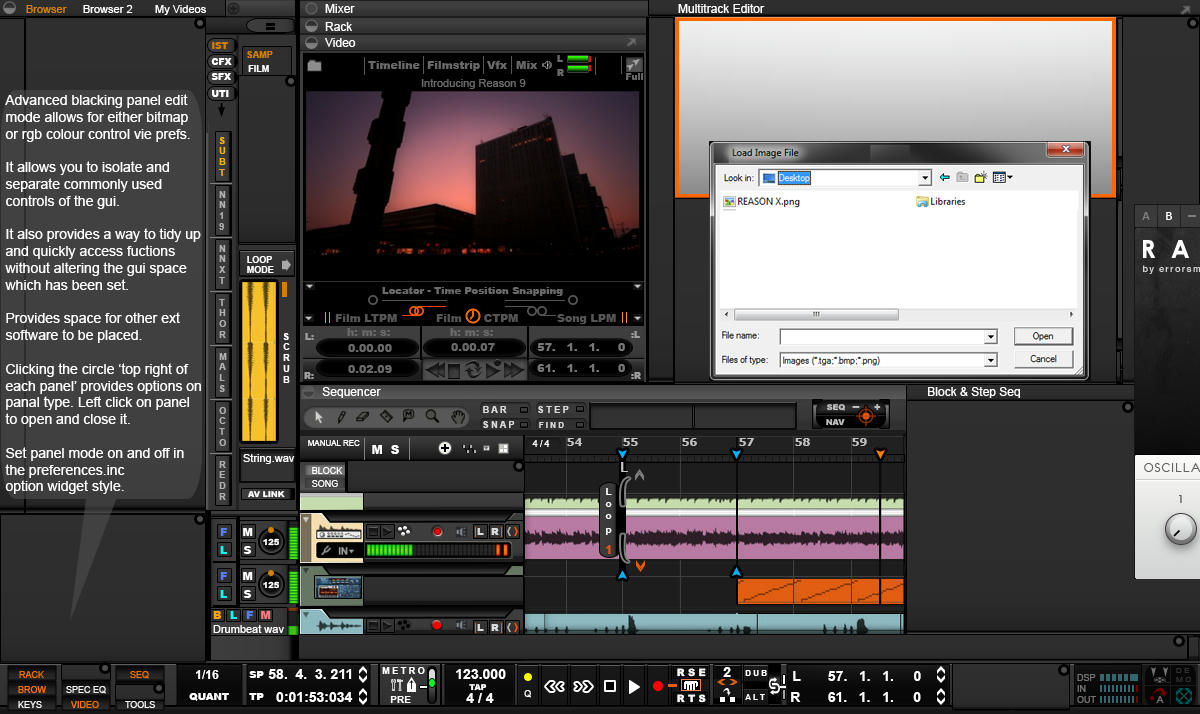Screen dimensions: 1200x714
Task: Toggle the ALT button in transport
Action: tap(756, 696)
